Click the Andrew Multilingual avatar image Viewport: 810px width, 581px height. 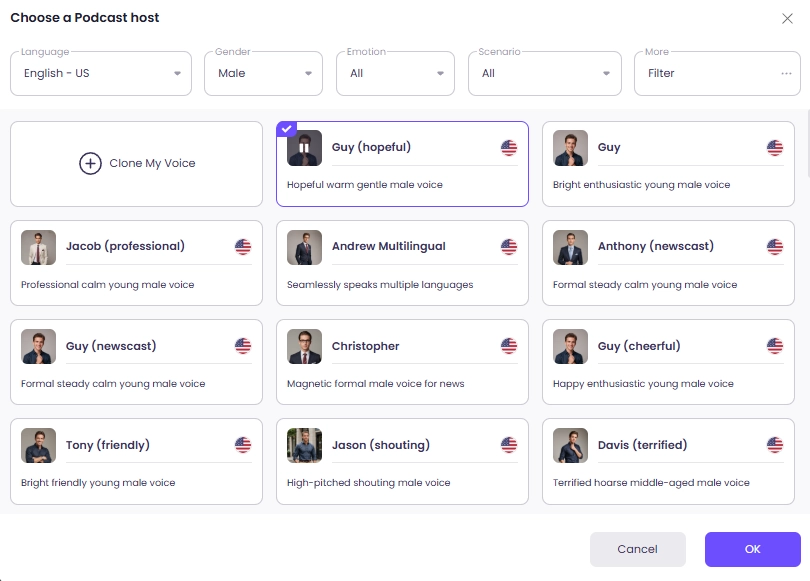(x=304, y=247)
